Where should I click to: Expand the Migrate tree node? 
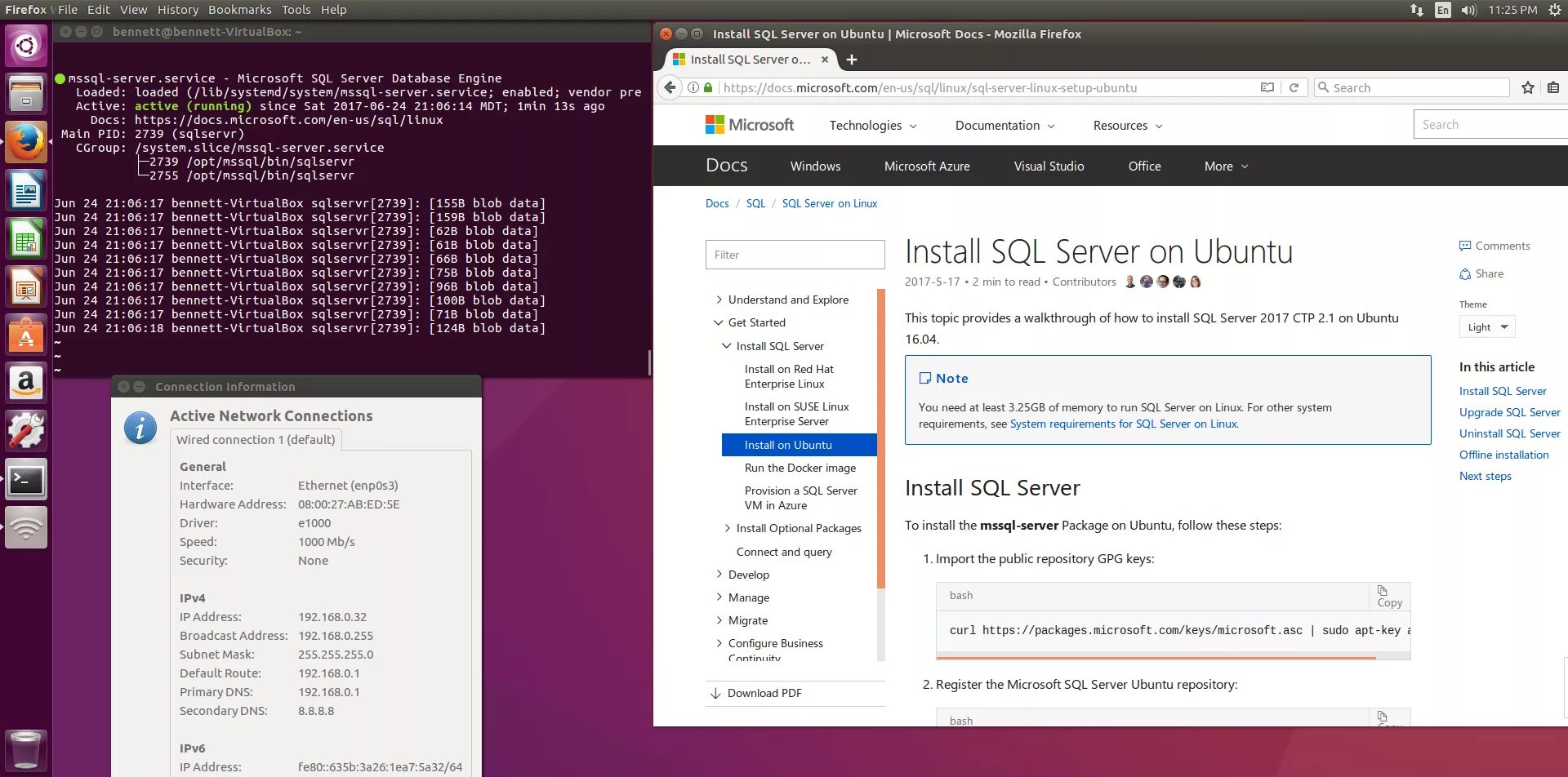pos(719,620)
